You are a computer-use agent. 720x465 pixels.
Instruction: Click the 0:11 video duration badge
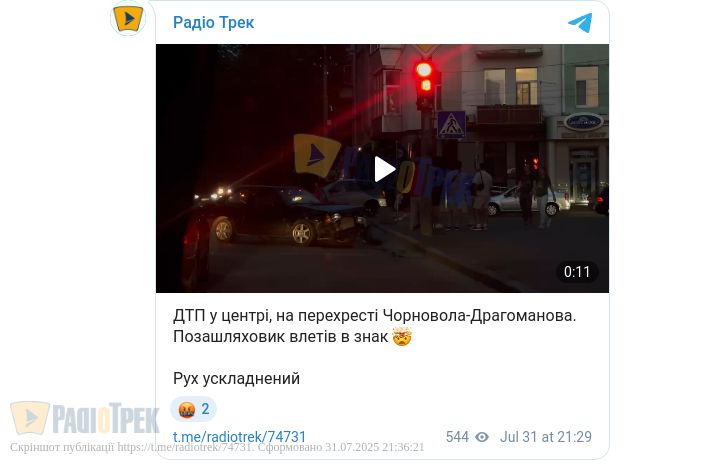(577, 272)
